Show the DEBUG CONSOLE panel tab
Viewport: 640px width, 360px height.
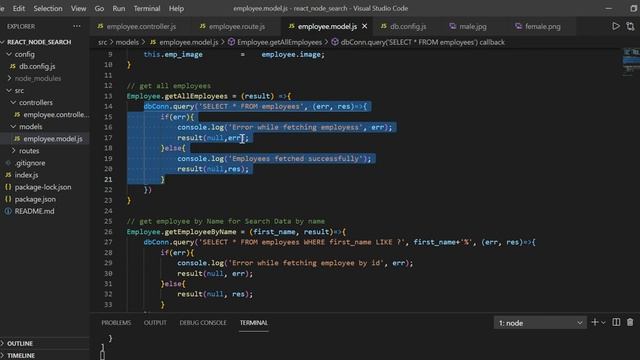tap(203, 322)
